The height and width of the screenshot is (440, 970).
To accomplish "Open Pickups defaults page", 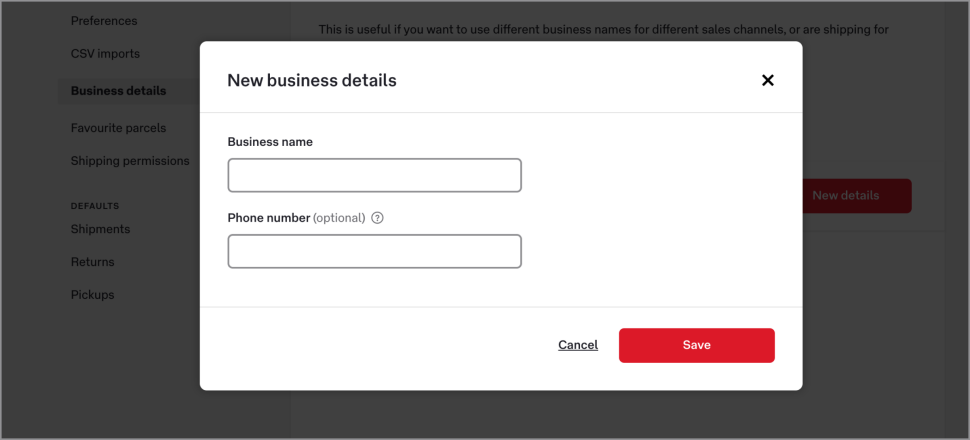I will [x=92, y=295].
